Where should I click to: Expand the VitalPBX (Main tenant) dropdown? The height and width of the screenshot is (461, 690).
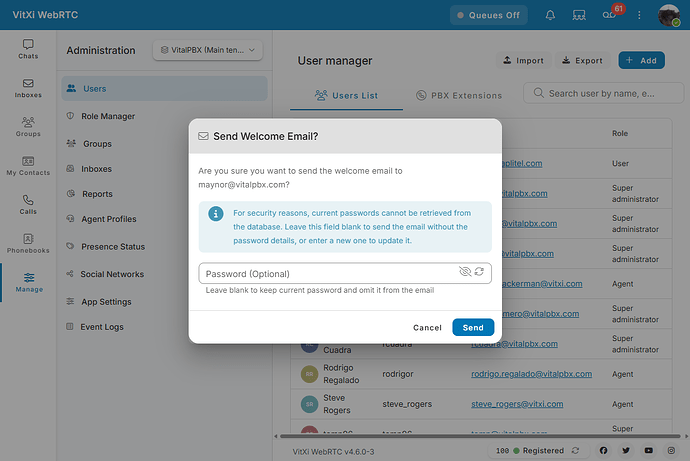point(207,50)
